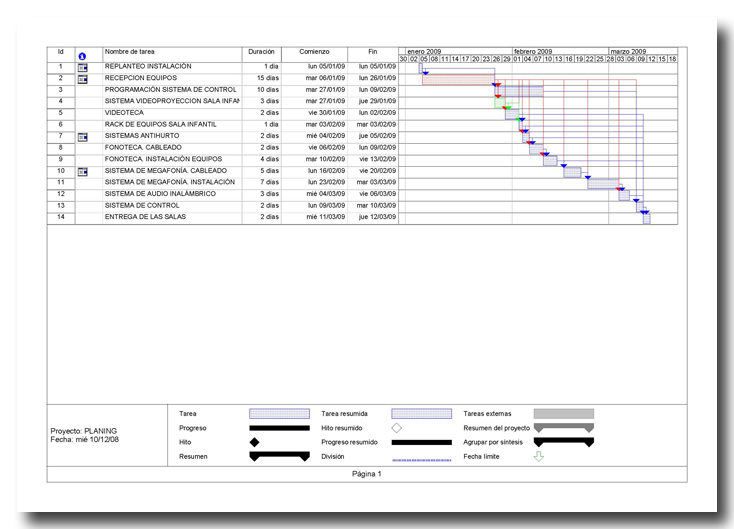Viewport: 734px width, 529px height.
Task: Click the black diamond Hito legend symbol
Action: coord(254,442)
